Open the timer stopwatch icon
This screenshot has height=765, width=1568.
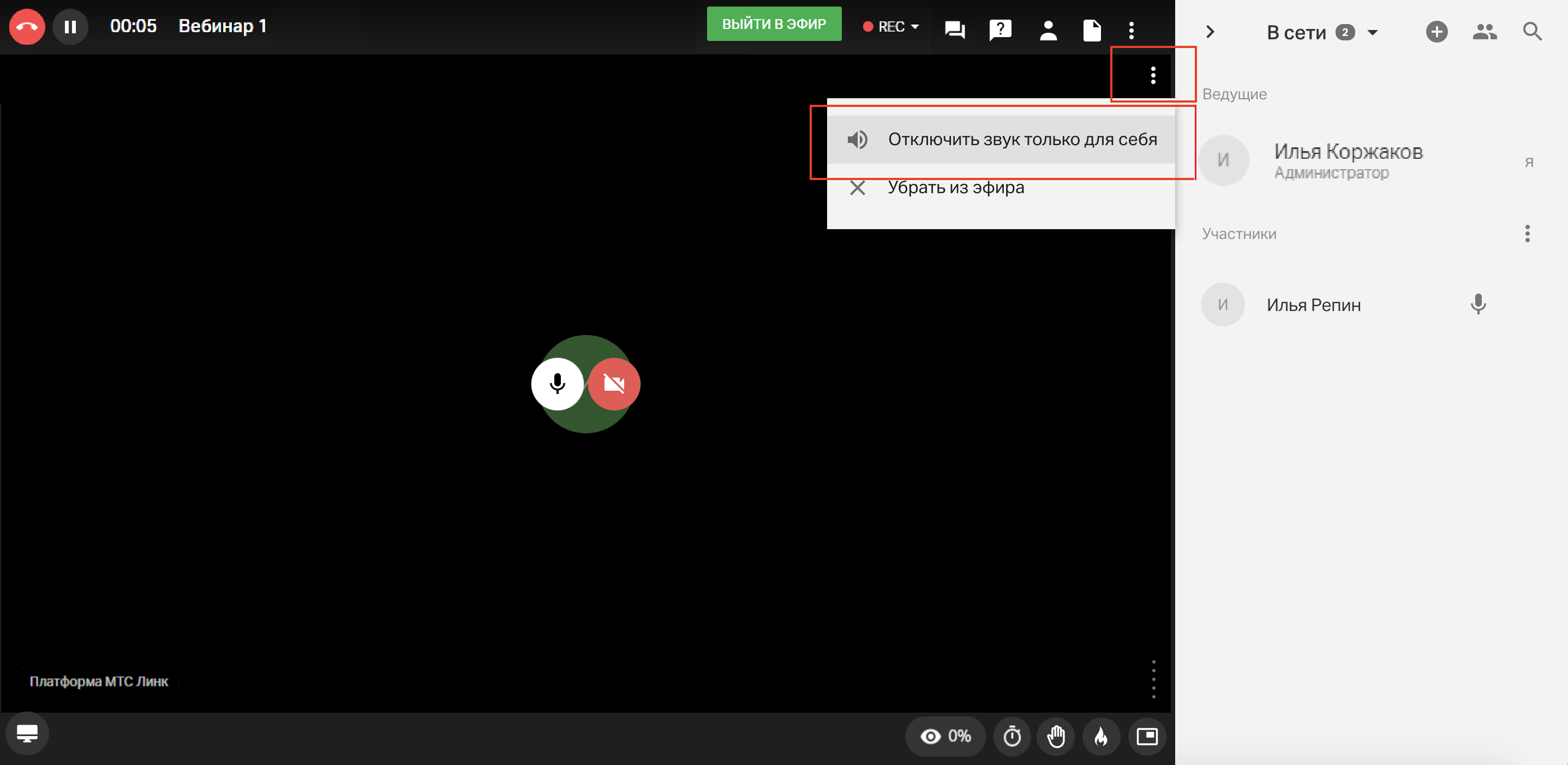(1012, 737)
